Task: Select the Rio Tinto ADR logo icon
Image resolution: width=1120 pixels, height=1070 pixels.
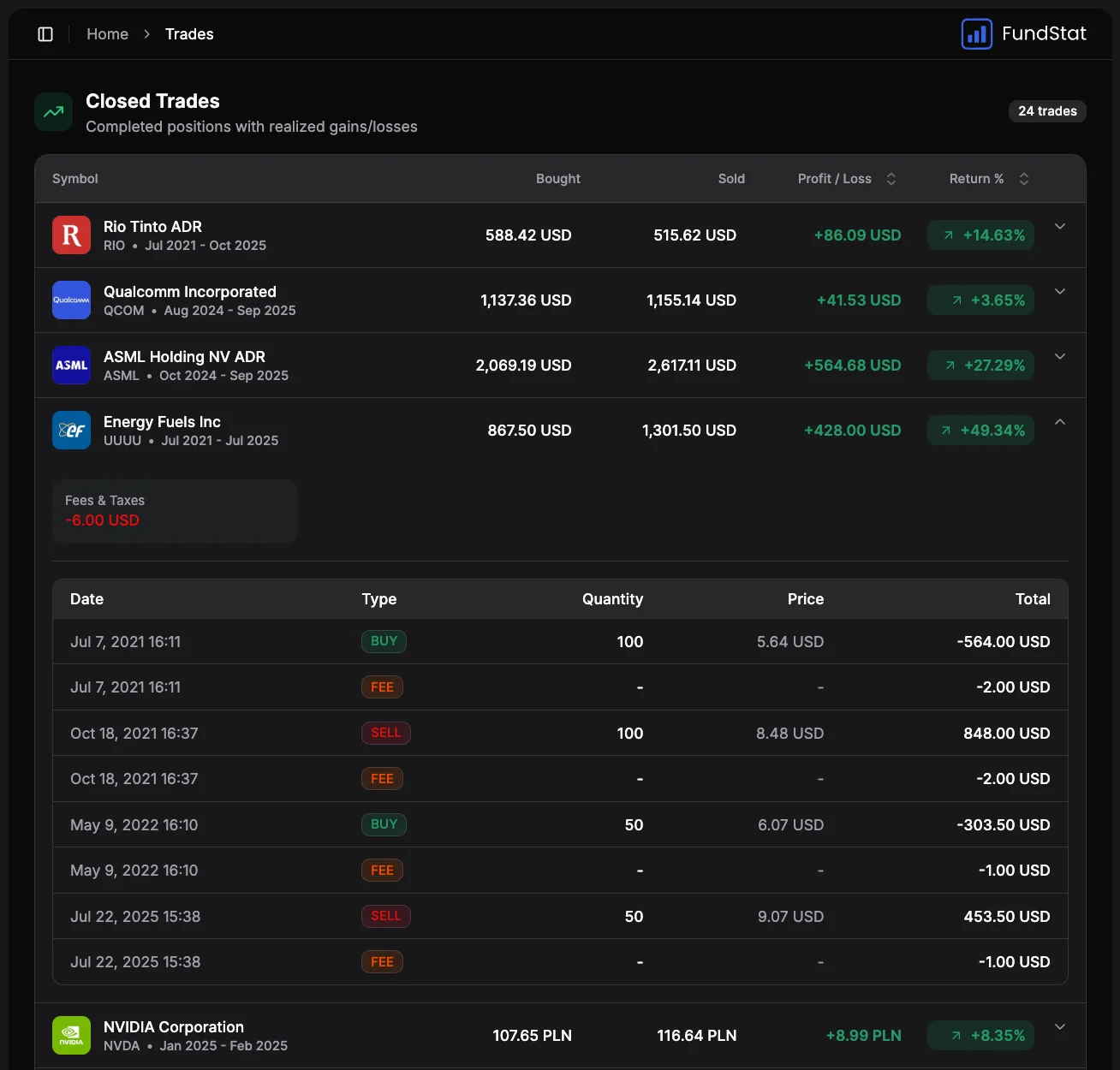Action: (71, 235)
